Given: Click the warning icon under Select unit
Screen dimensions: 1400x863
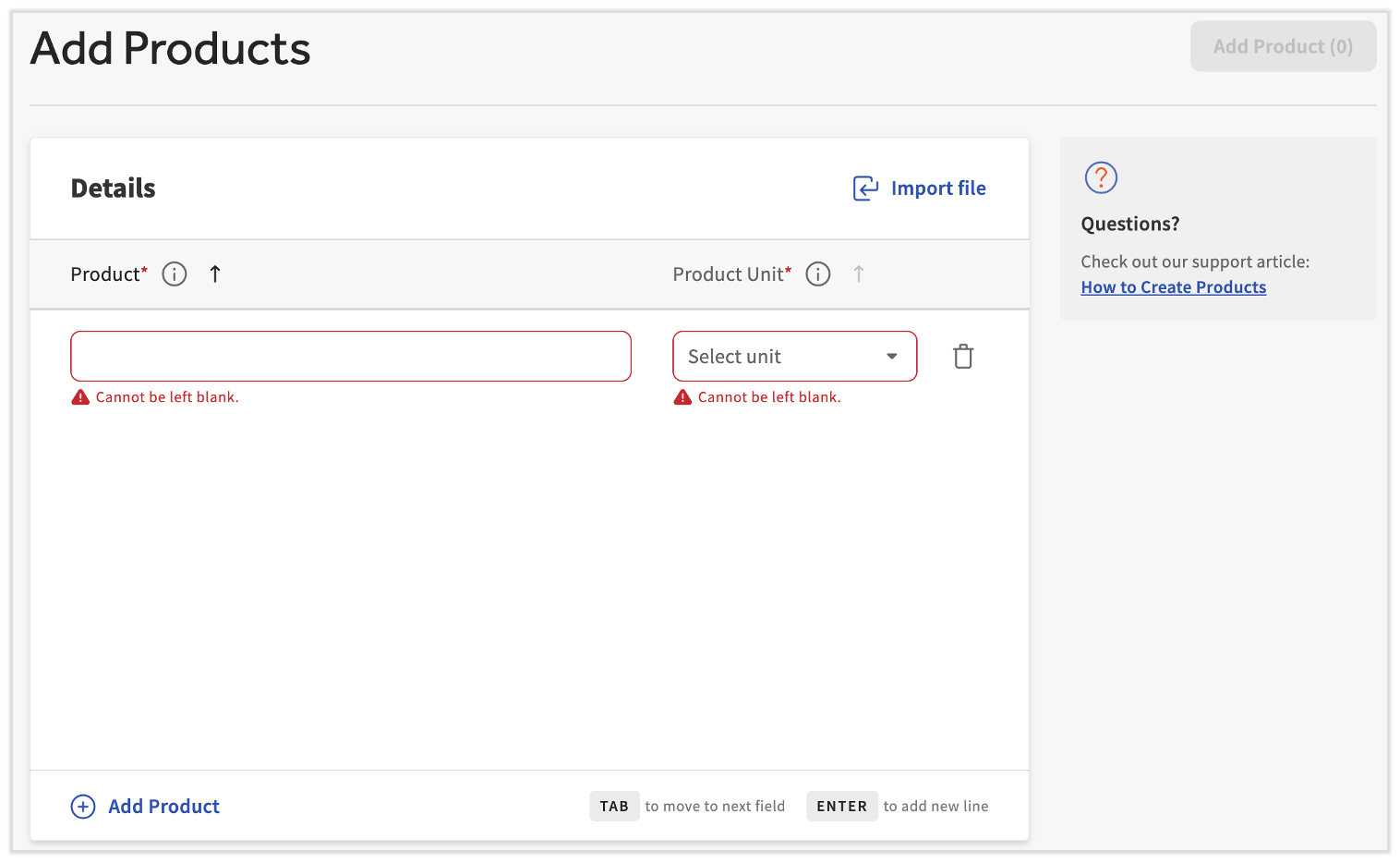Looking at the screenshot, I should click(x=682, y=395).
